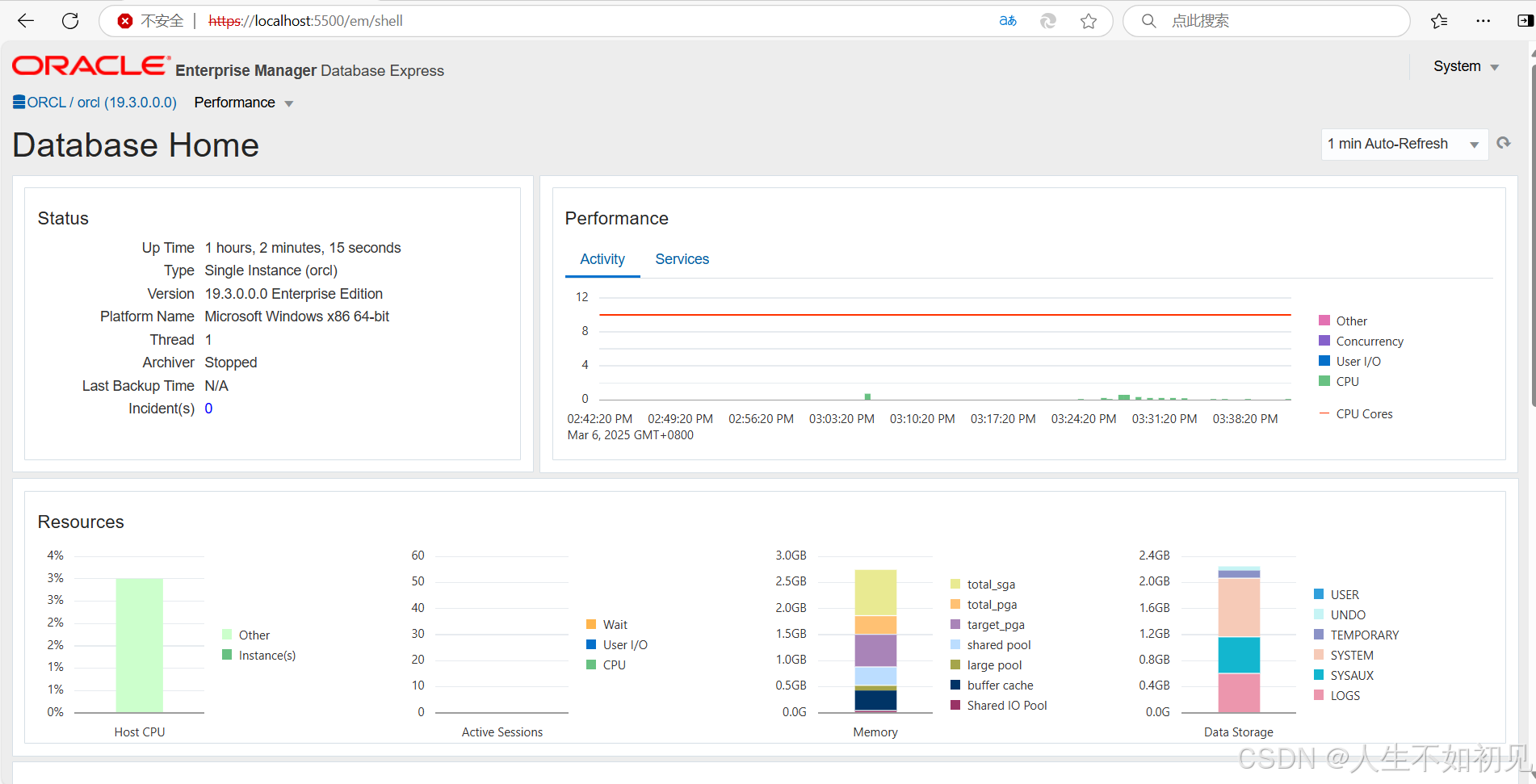The height and width of the screenshot is (784, 1536).
Task: Switch to the Activity tab
Action: [602, 259]
